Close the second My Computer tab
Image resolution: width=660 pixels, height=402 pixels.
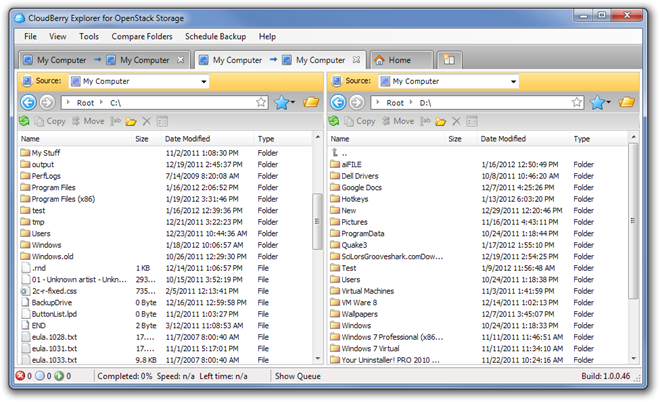pos(356,60)
